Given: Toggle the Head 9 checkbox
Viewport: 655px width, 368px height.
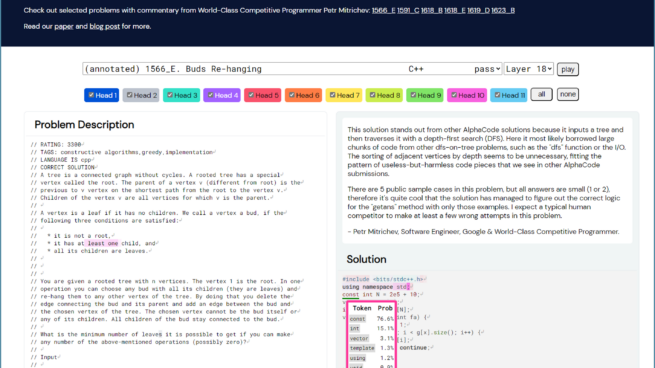Looking at the screenshot, I should pyautogui.click(x=413, y=95).
